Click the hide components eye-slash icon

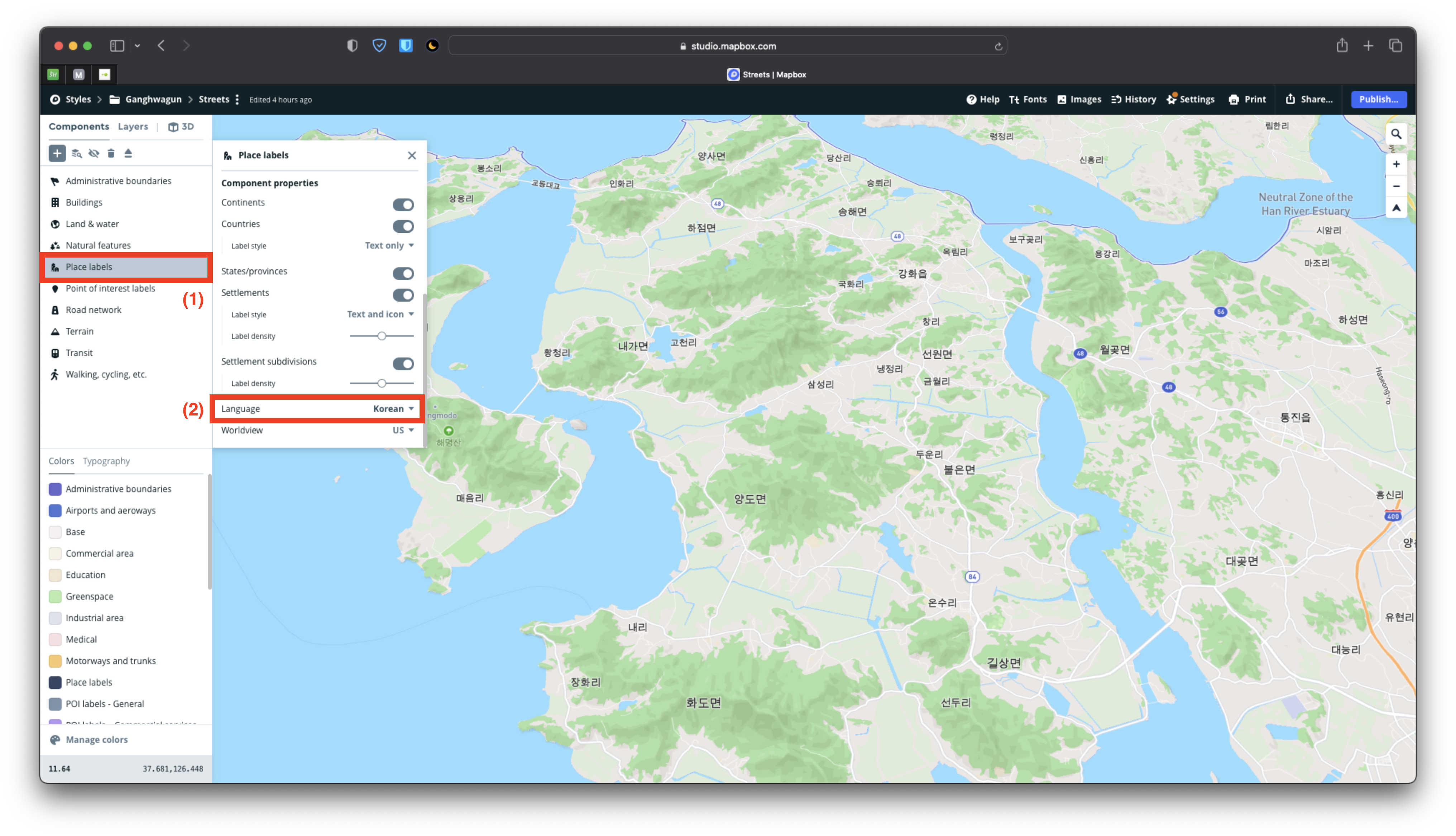[94, 153]
